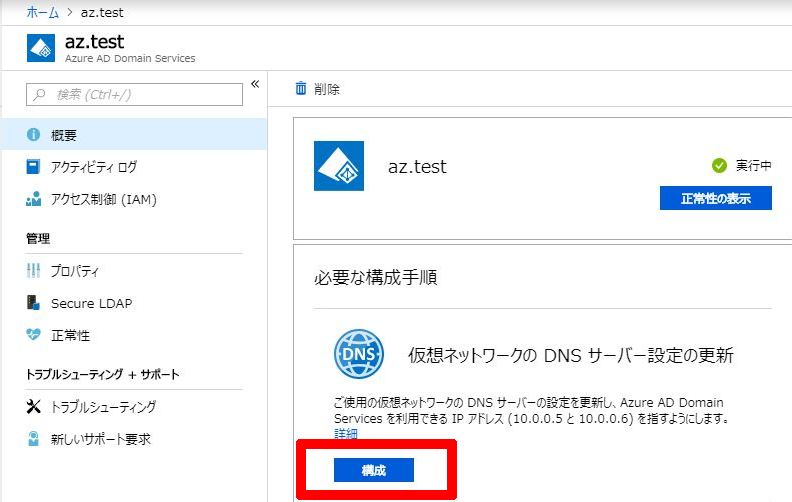Viewport: 792px width, 502px height.
Task: Click トラブルシューティング + サポート section heading
Action: tap(103, 374)
